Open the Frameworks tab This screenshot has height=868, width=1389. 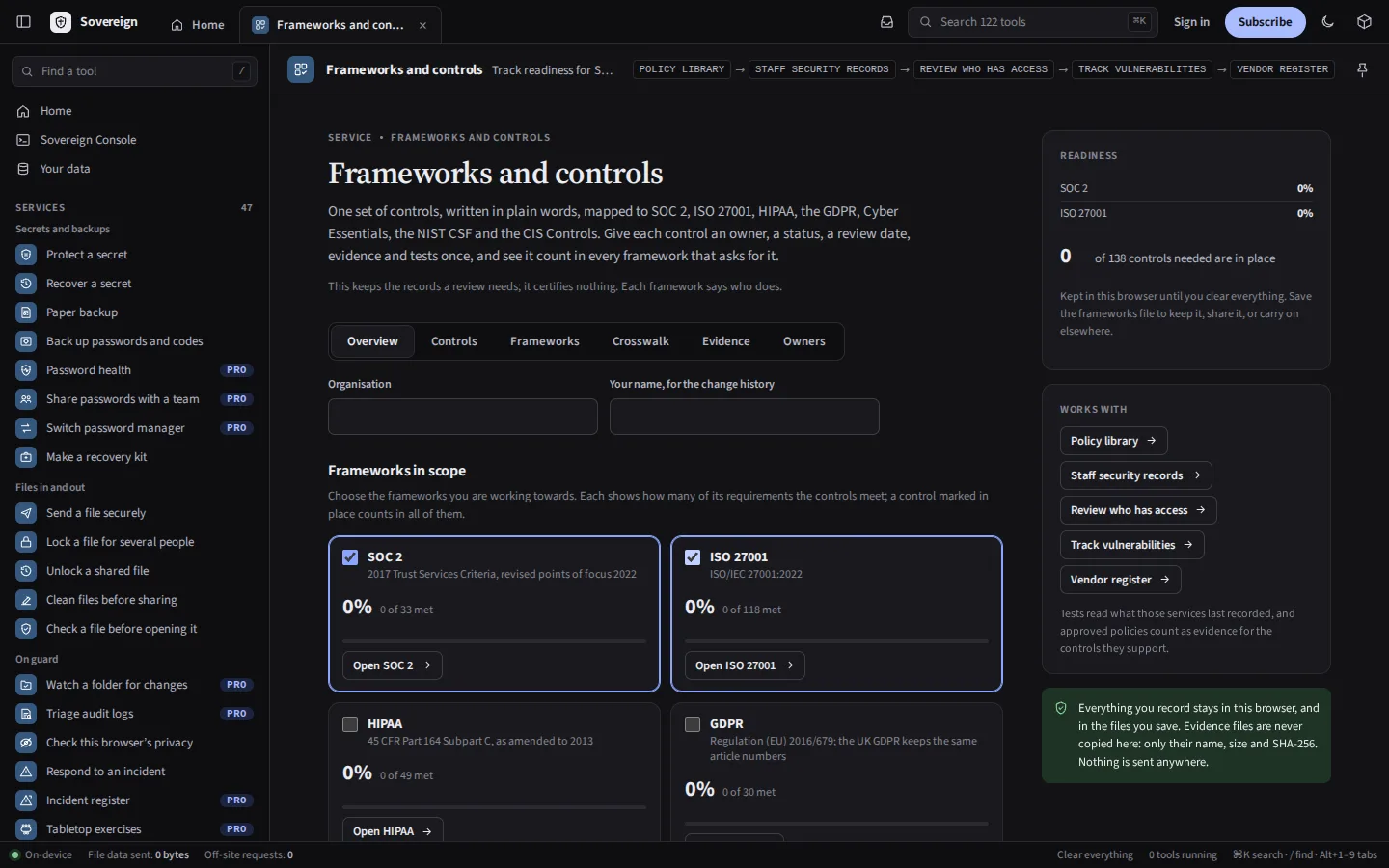[x=545, y=341]
